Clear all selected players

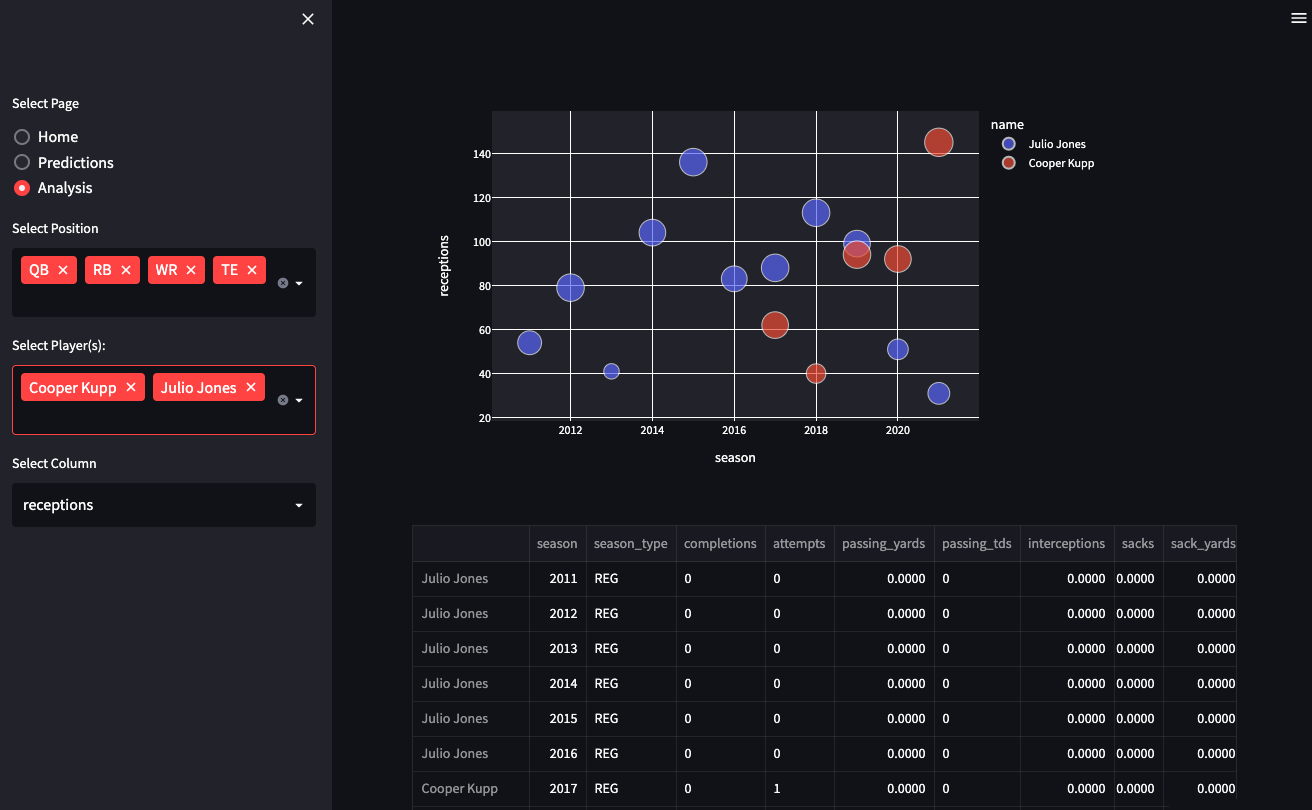coord(283,400)
